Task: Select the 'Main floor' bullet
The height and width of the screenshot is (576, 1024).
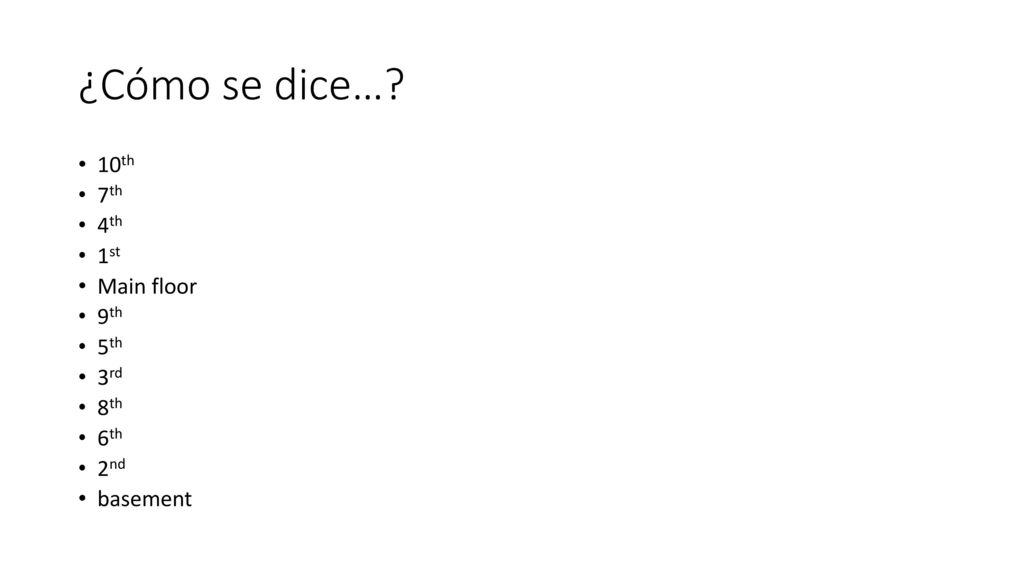Action: click(147, 286)
